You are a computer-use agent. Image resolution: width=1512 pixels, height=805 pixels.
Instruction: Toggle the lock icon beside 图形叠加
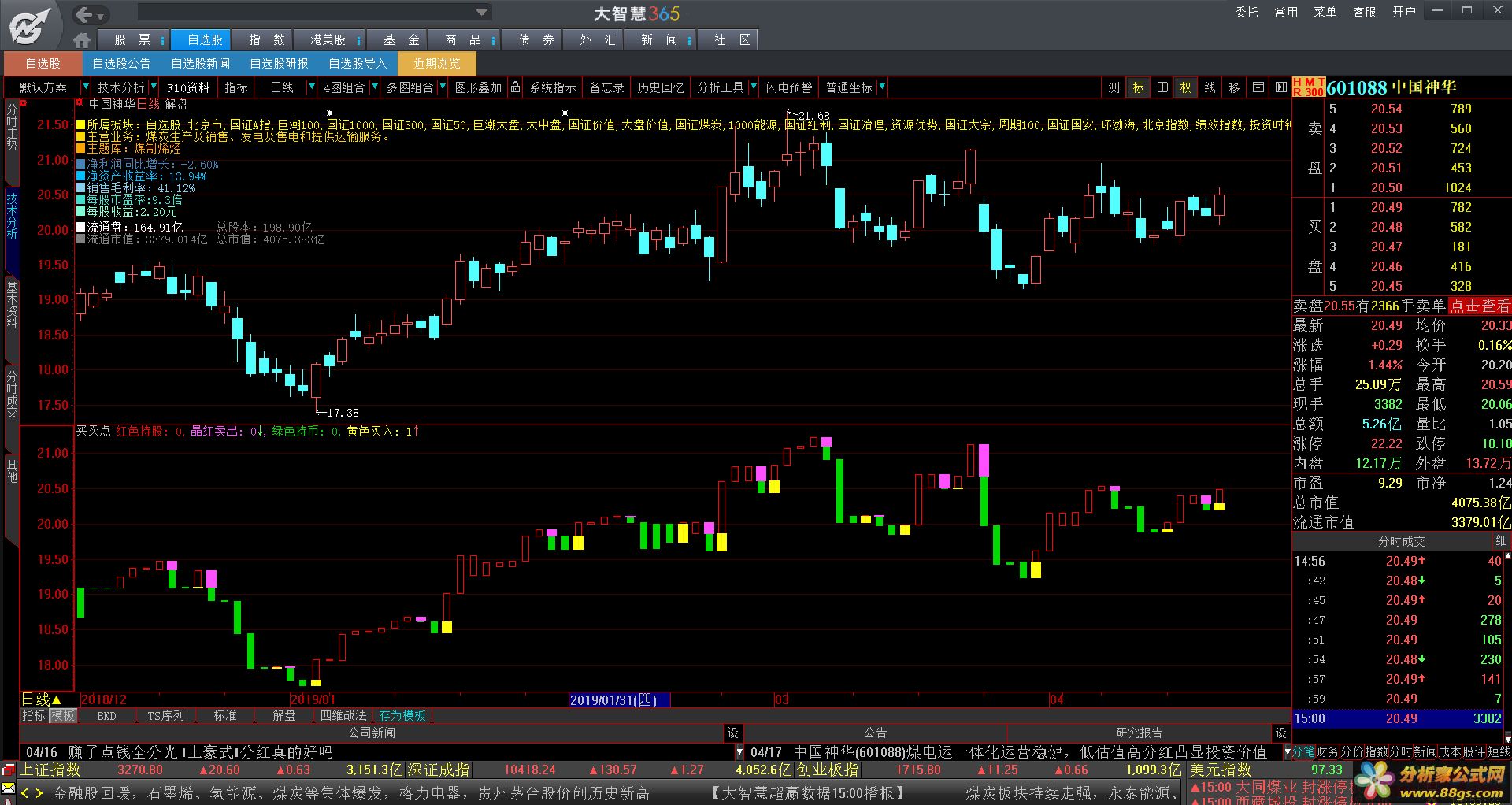[x=515, y=87]
